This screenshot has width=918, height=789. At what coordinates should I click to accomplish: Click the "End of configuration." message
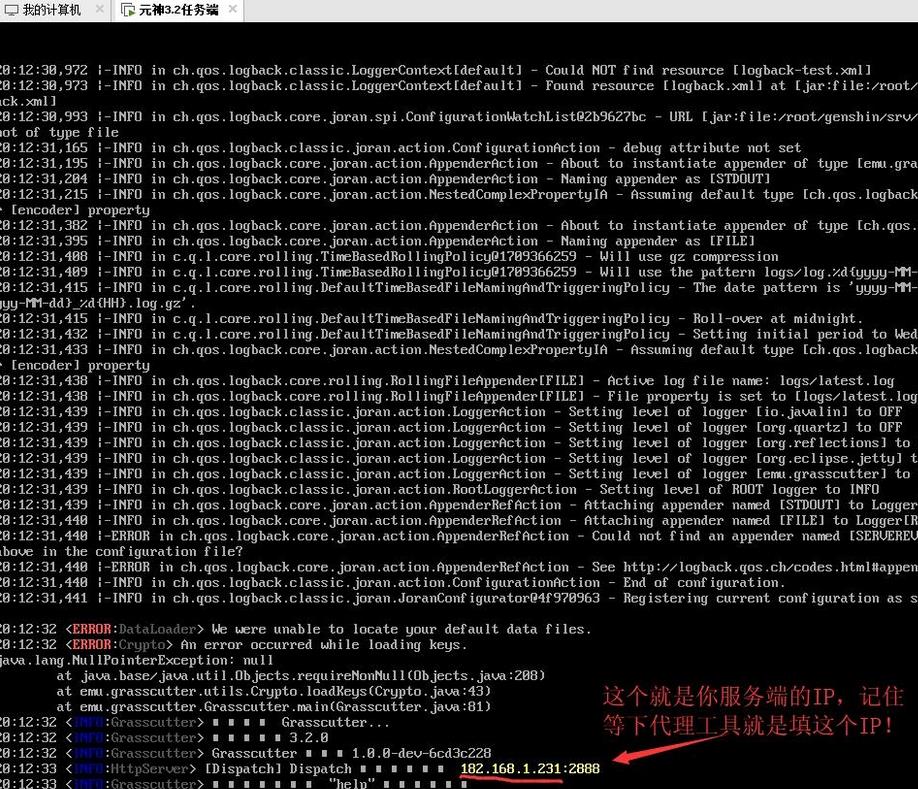pyautogui.click(x=703, y=583)
